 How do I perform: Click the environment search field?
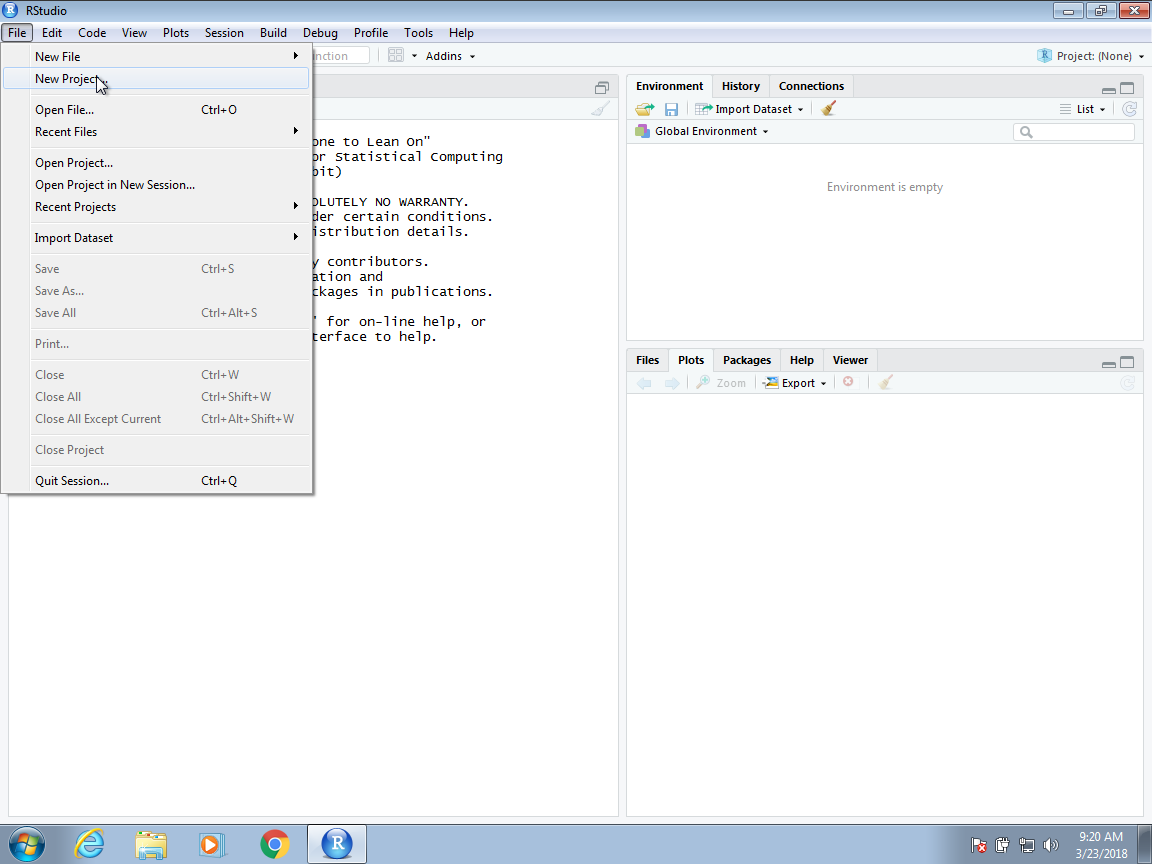(1073, 132)
